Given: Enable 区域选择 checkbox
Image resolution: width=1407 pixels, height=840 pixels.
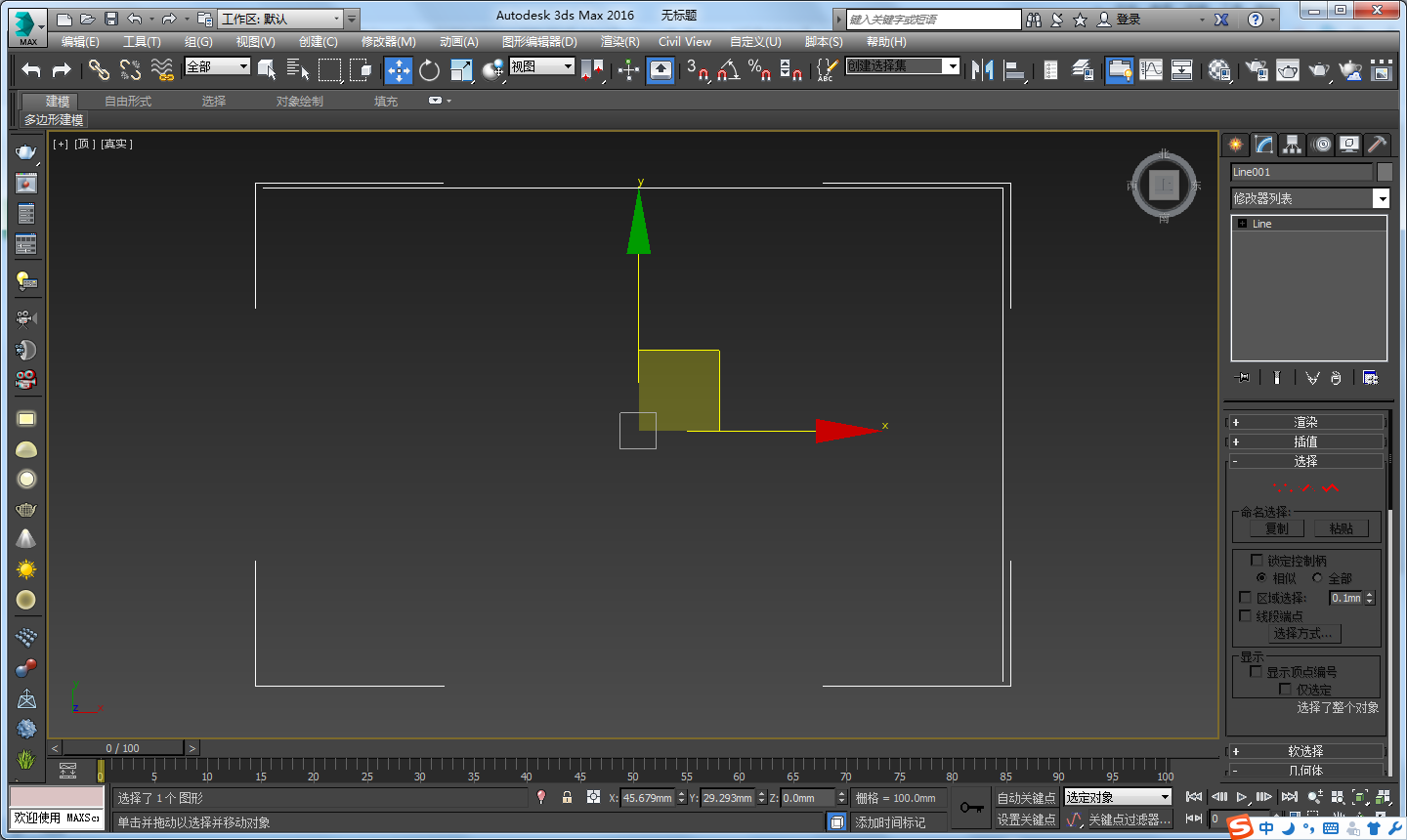Looking at the screenshot, I should (x=1245, y=597).
